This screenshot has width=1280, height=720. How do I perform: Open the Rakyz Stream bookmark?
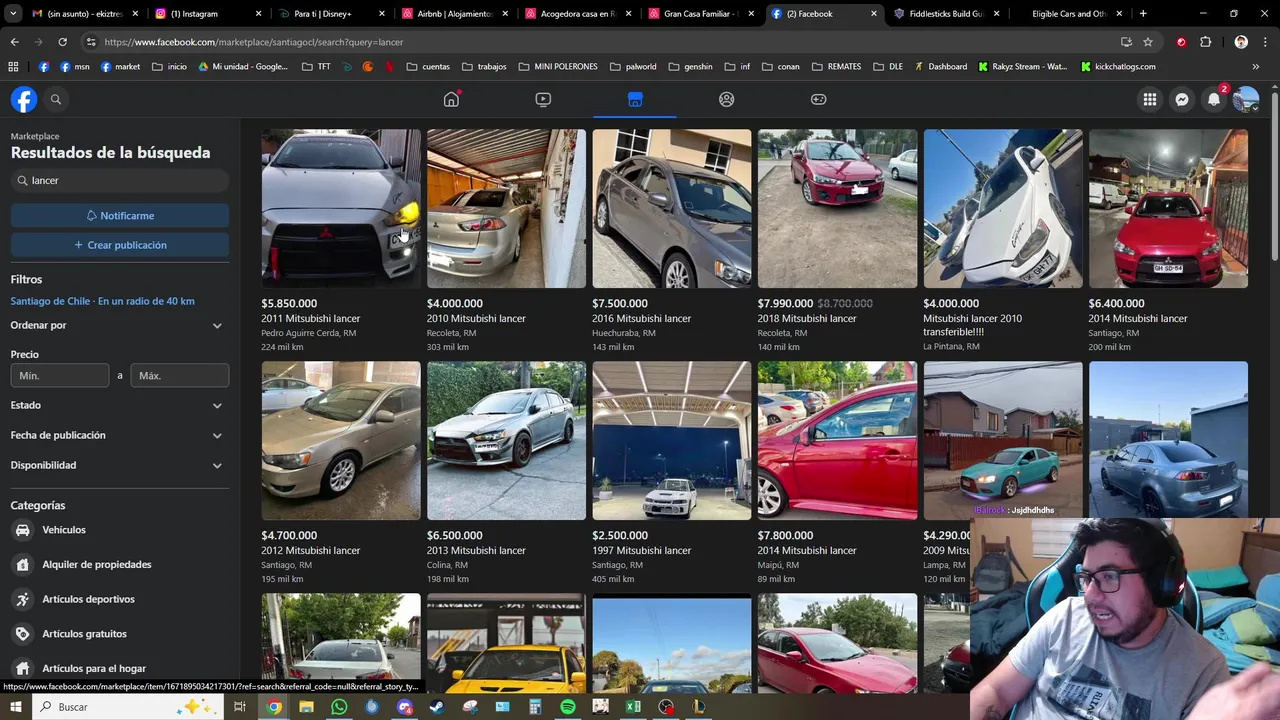1022,67
